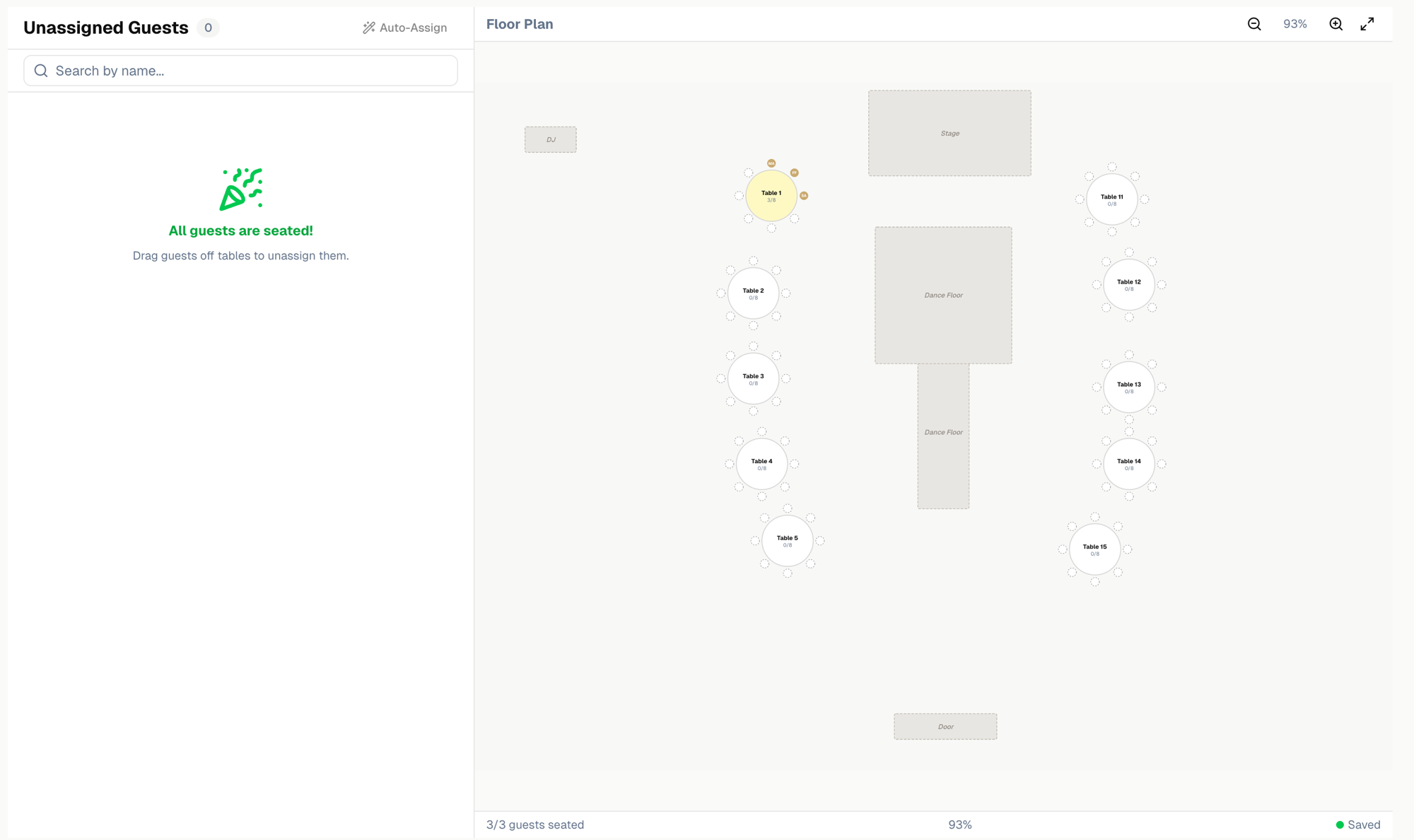Select Table 1 on the floor plan
Screen dimensions: 1414x840
[x=771, y=194]
